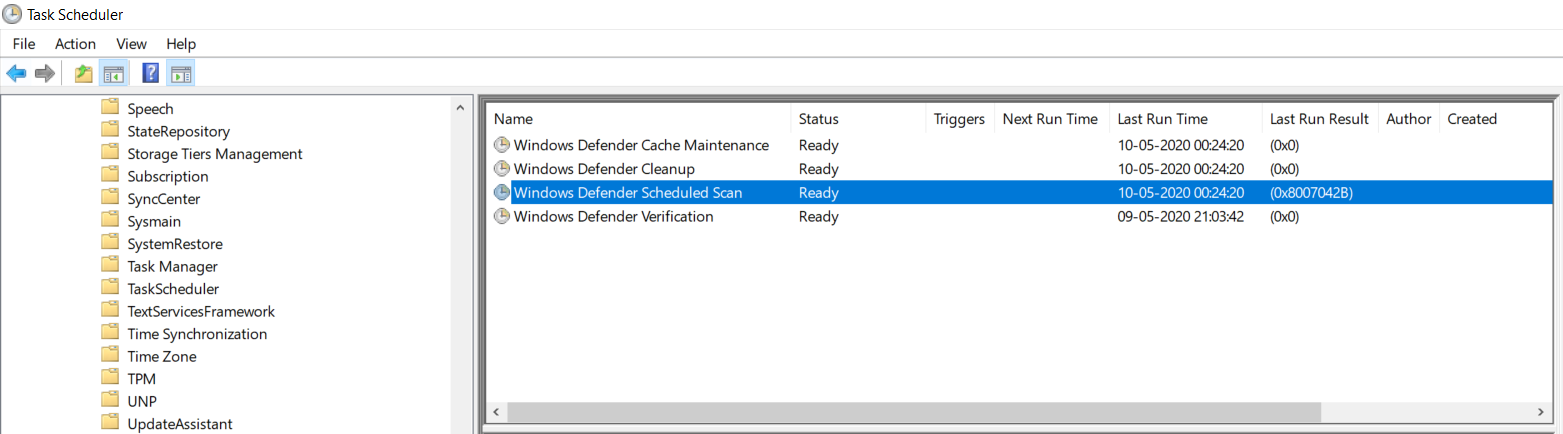
Task: Toggle Show/Hide Console Tree toolbar icon
Action: click(x=113, y=73)
